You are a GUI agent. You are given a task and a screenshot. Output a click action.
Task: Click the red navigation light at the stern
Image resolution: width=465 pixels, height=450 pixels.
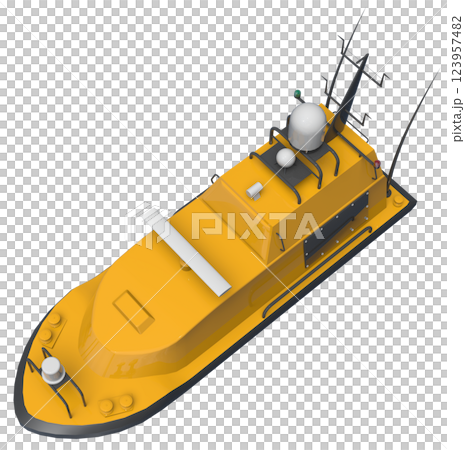(377, 164)
